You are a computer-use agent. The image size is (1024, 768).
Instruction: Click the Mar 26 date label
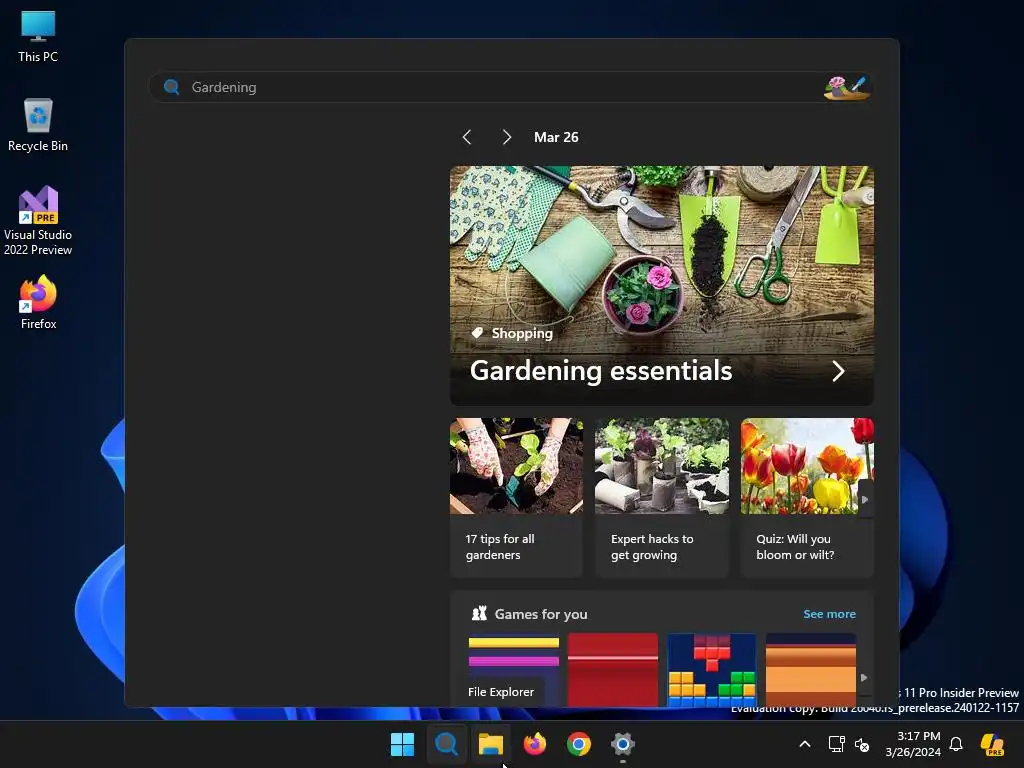coord(556,137)
